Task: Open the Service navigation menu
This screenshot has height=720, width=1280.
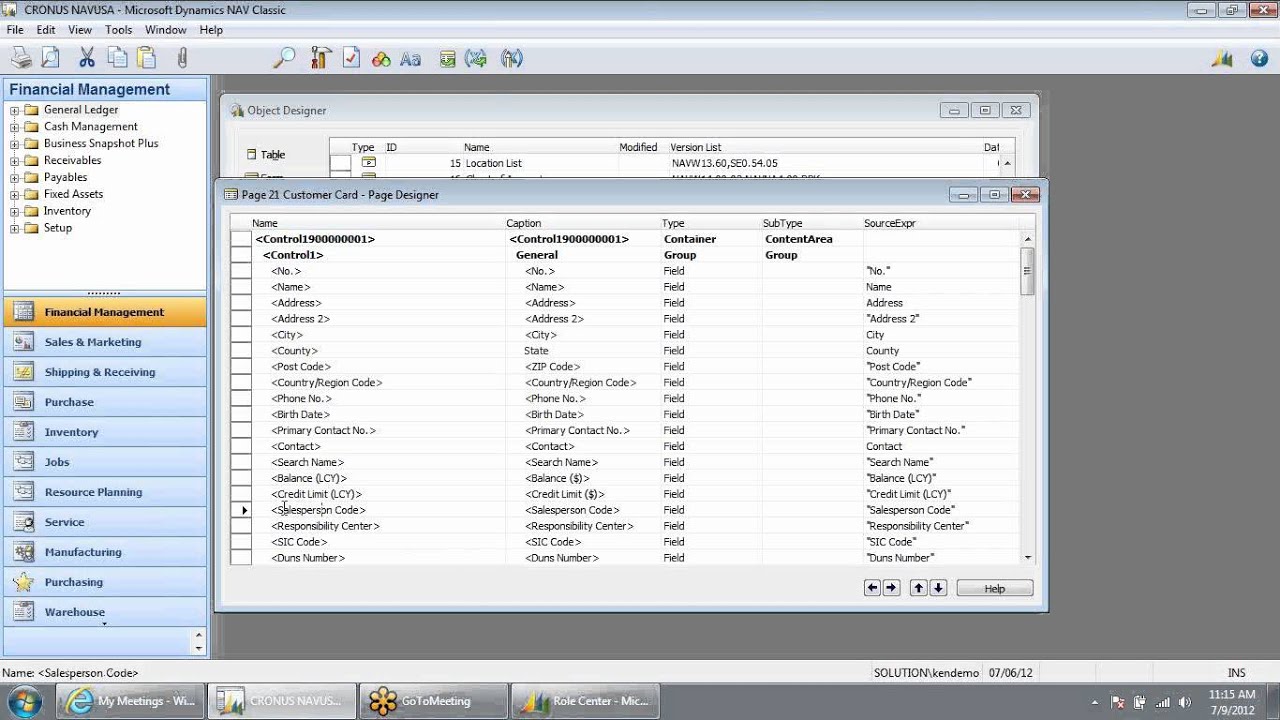Action: (x=105, y=522)
